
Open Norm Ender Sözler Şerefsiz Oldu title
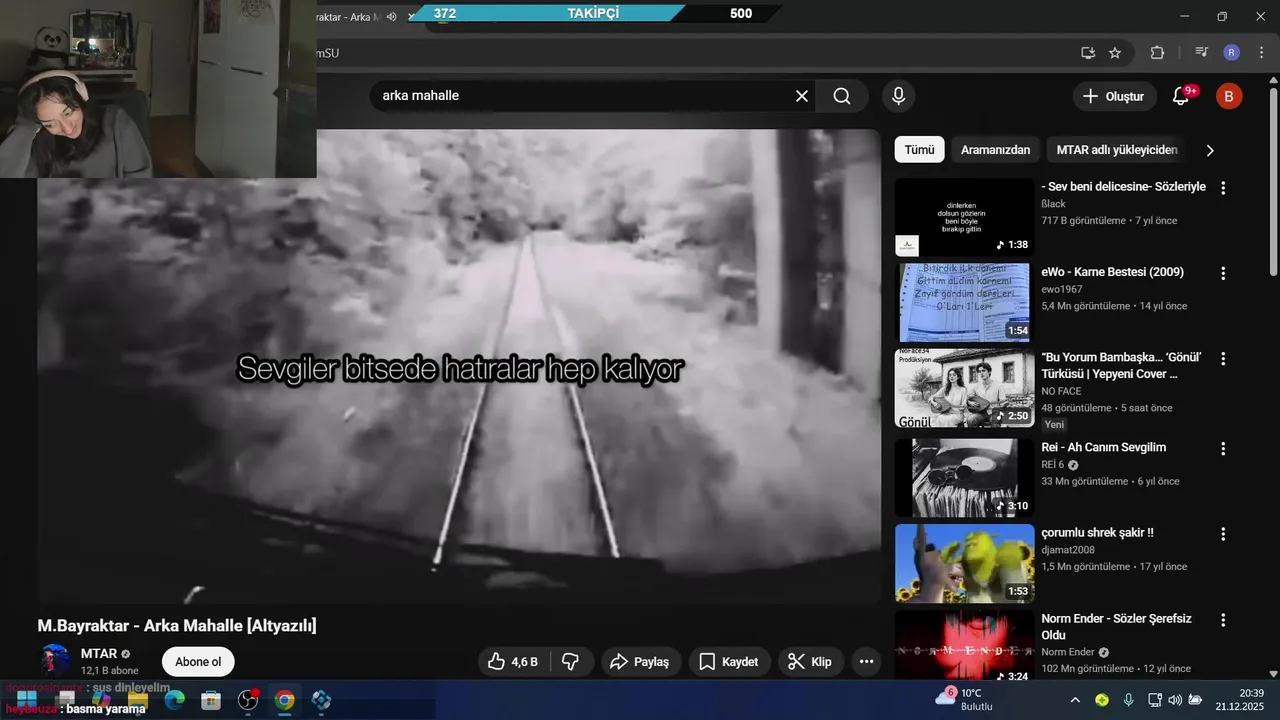pos(1116,627)
